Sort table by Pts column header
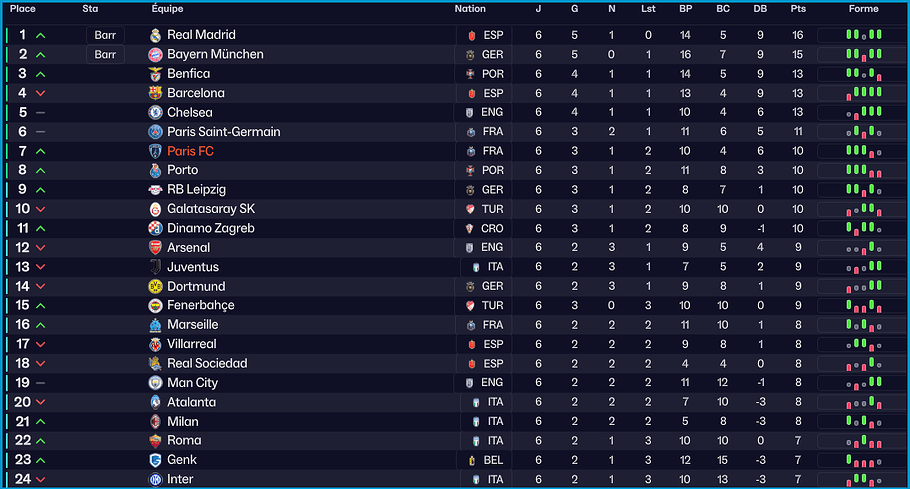This screenshot has width=910, height=489. [797, 9]
